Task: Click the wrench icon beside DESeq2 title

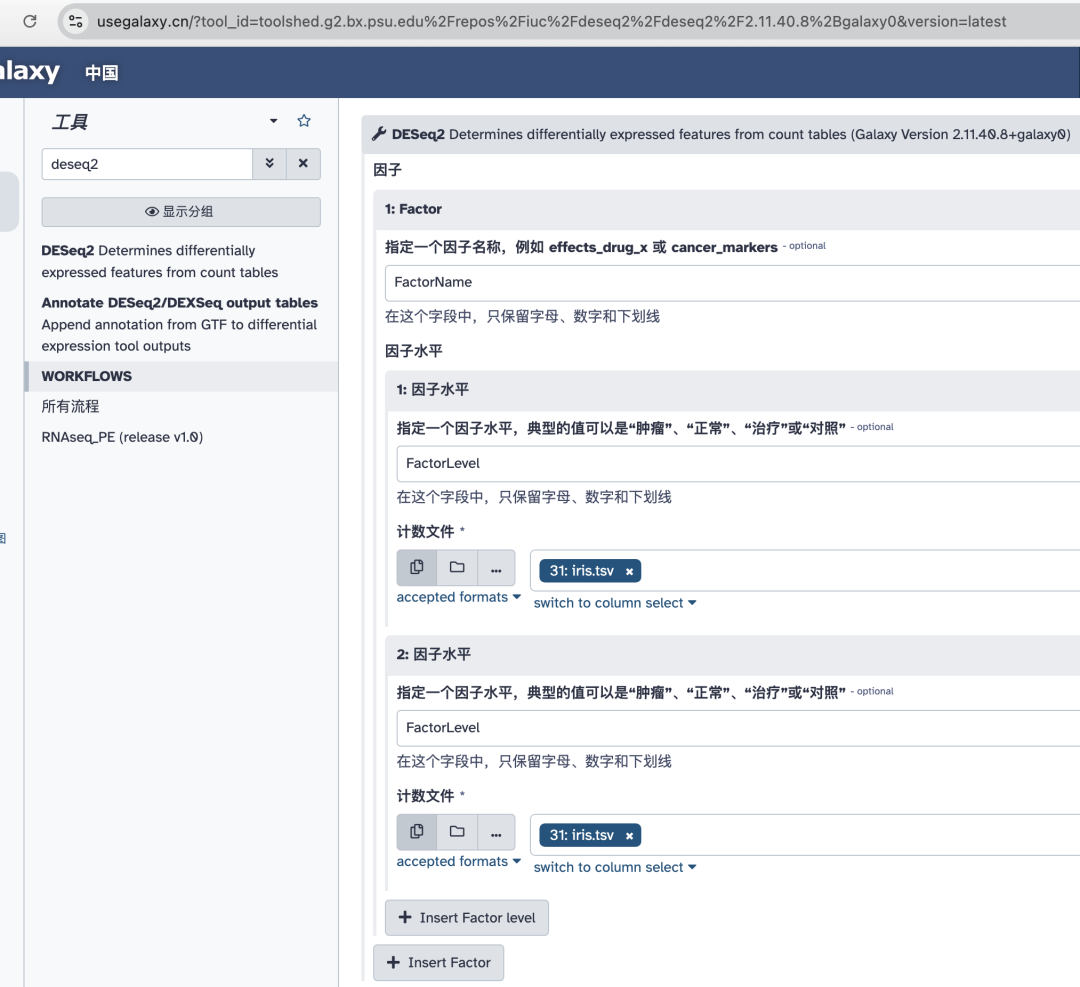Action: click(x=379, y=134)
